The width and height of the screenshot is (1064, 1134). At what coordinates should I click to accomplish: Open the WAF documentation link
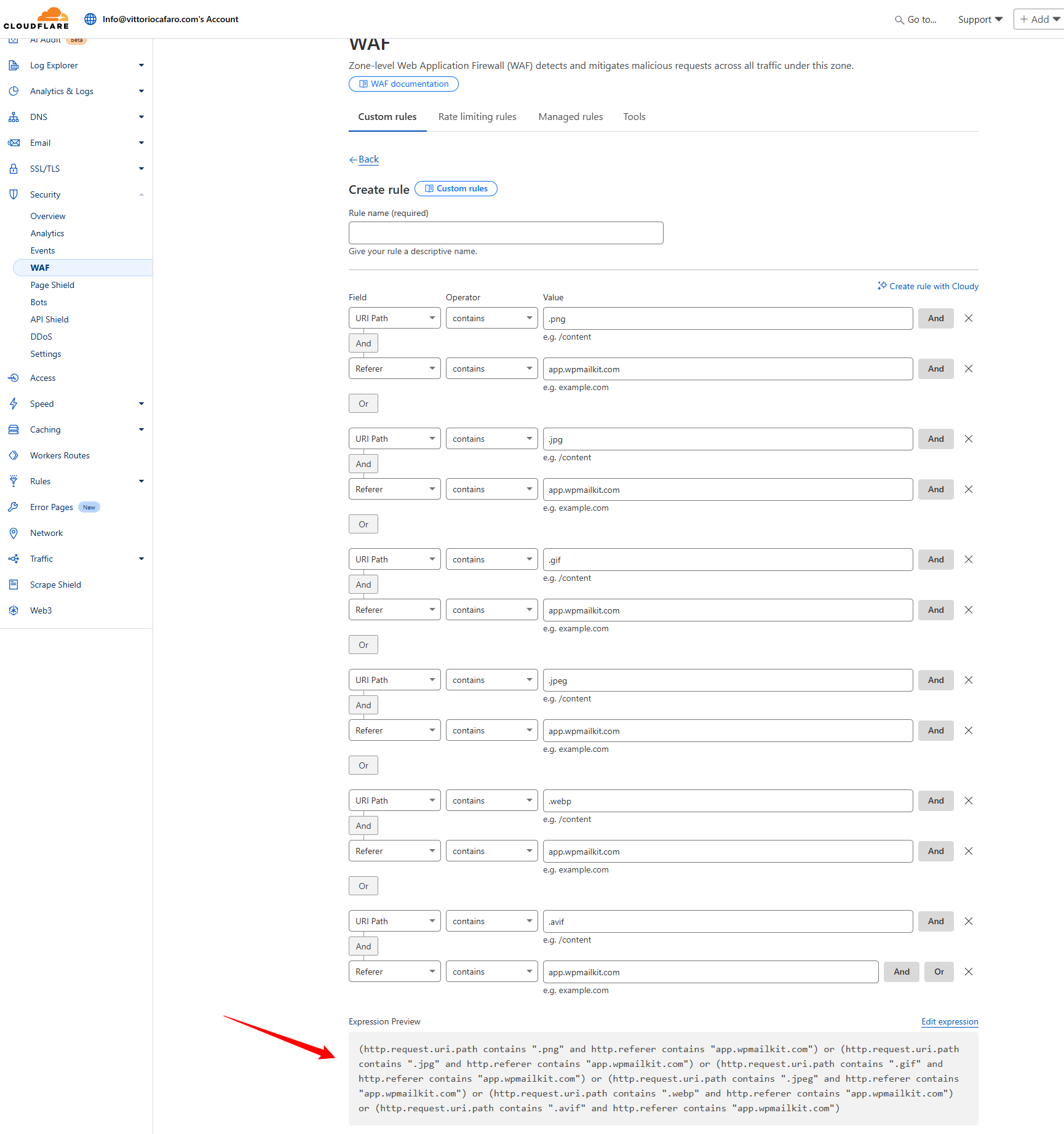tap(403, 84)
